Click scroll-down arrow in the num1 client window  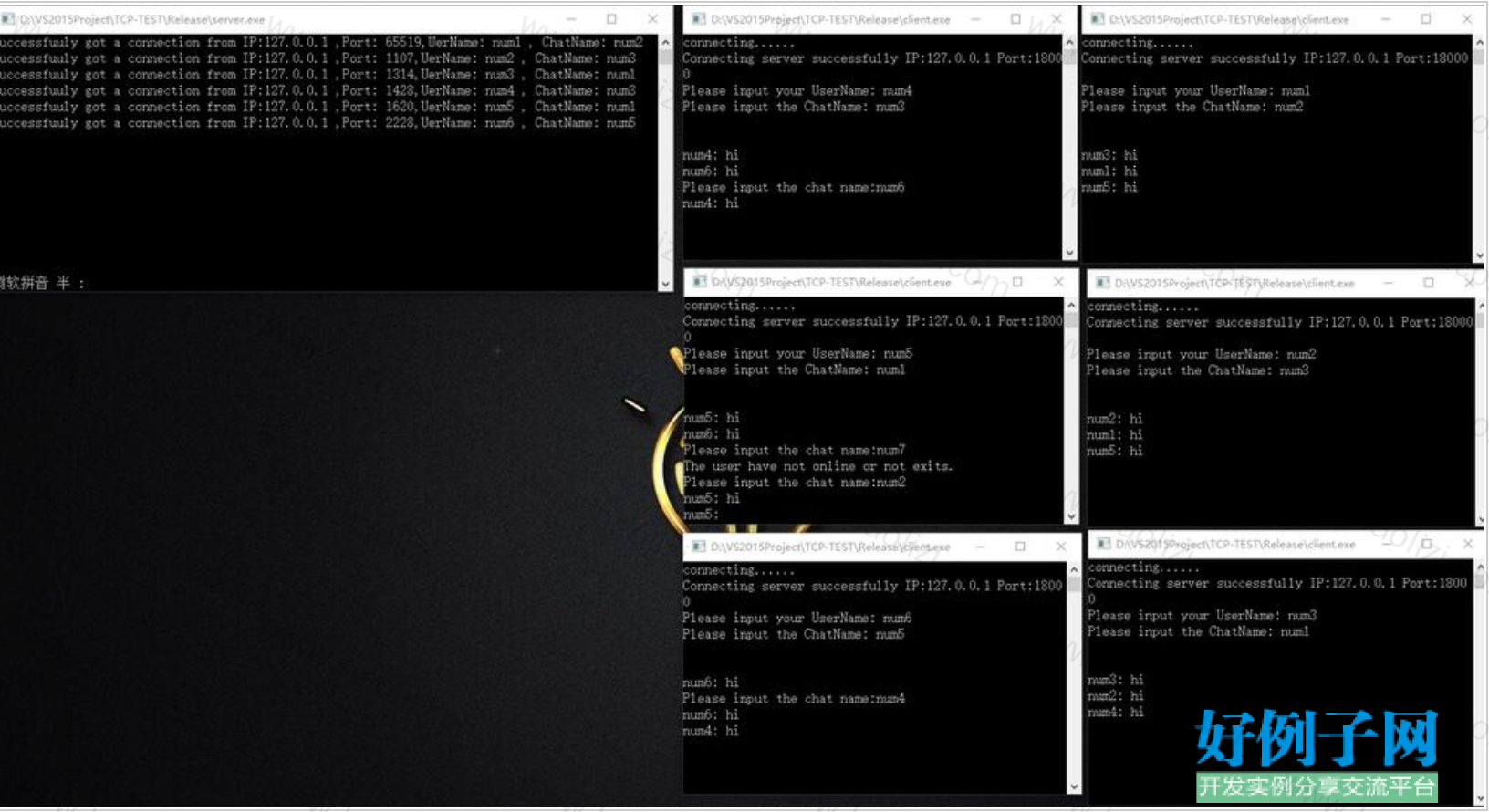(1479, 255)
